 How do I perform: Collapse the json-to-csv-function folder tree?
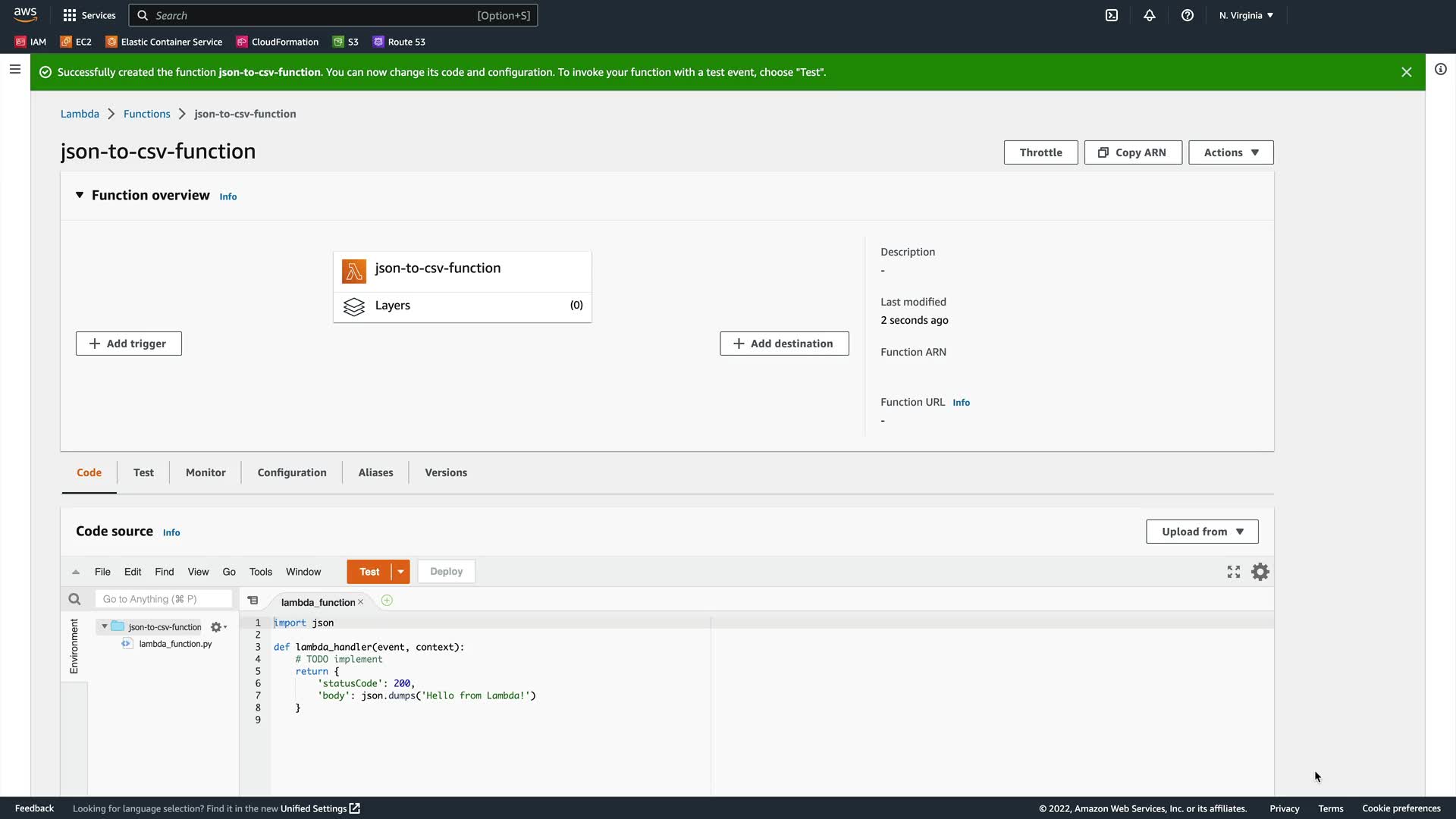(105, 626)
